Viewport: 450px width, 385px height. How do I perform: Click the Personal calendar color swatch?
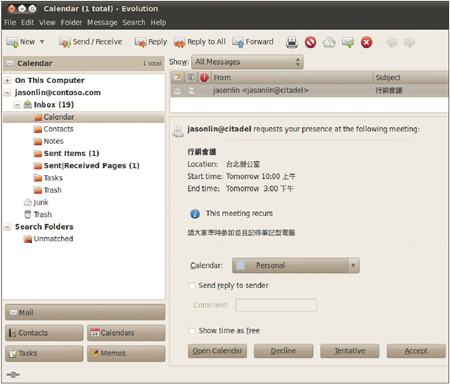click(x=240, y=265)
